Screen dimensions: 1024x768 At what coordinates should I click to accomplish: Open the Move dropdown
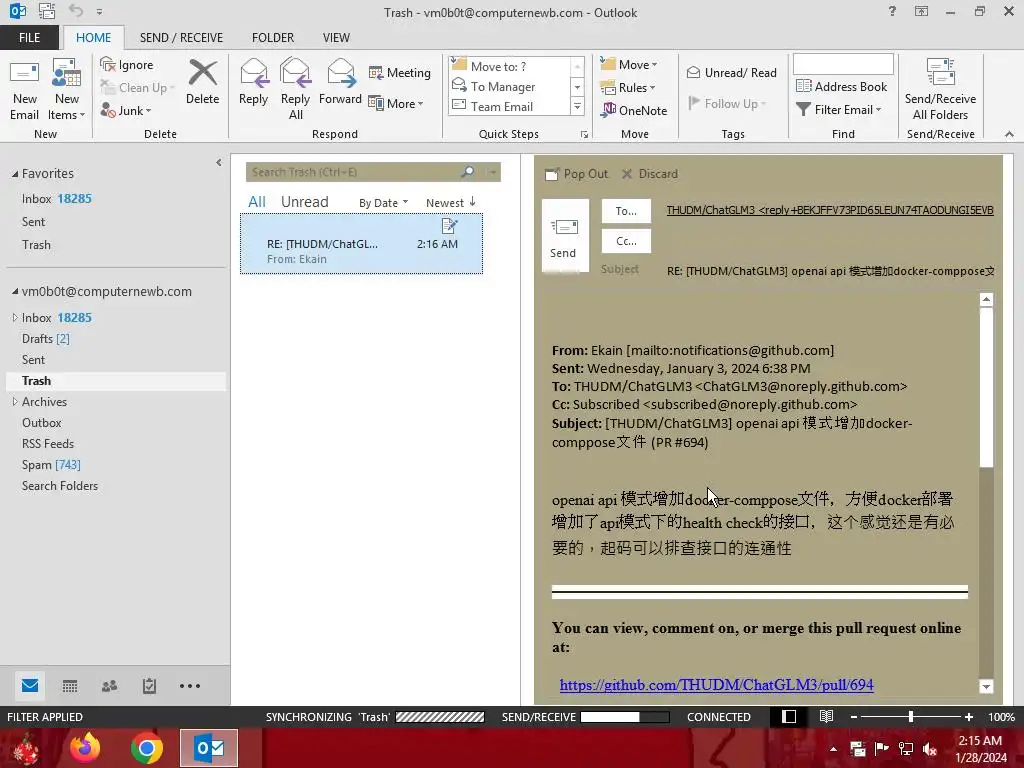click(629, 64)
